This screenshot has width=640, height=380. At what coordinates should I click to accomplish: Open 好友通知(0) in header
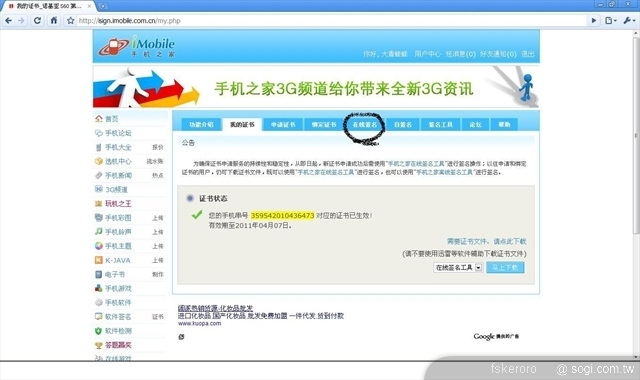(498, 54)
